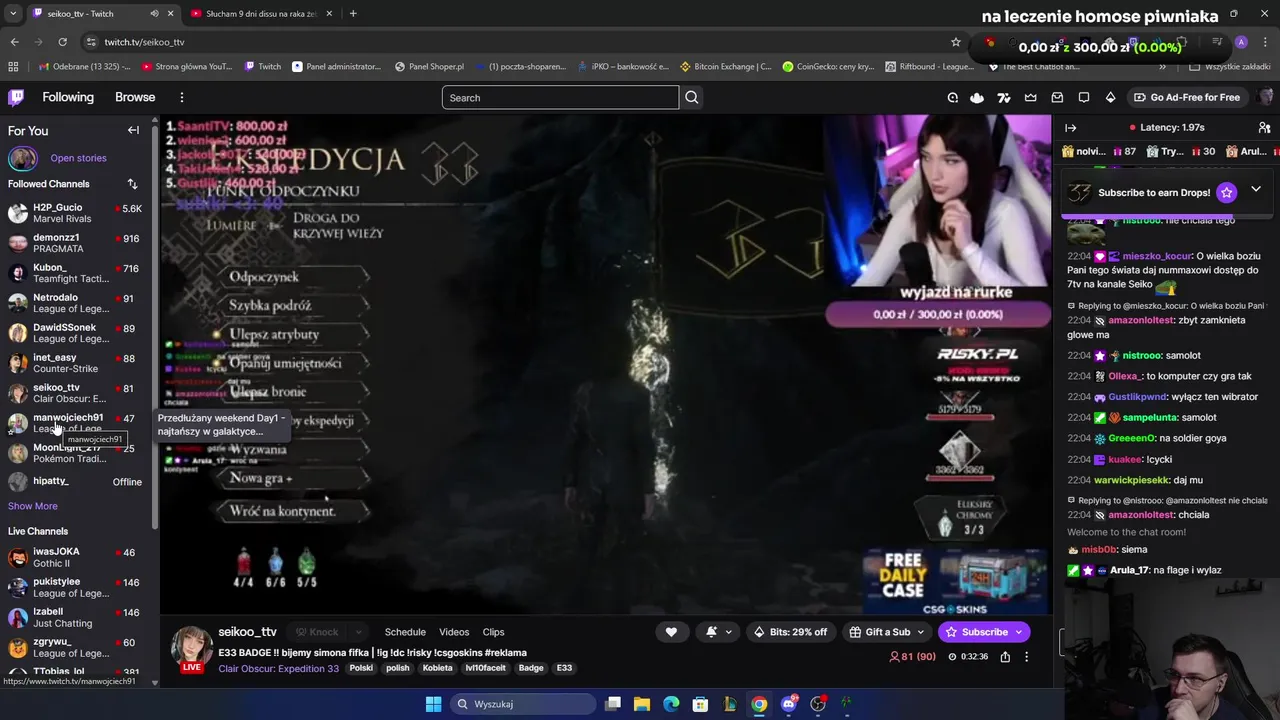Open Windows Start menu
The height and width of the screenshot is (720, 1280).
(433, 704)
